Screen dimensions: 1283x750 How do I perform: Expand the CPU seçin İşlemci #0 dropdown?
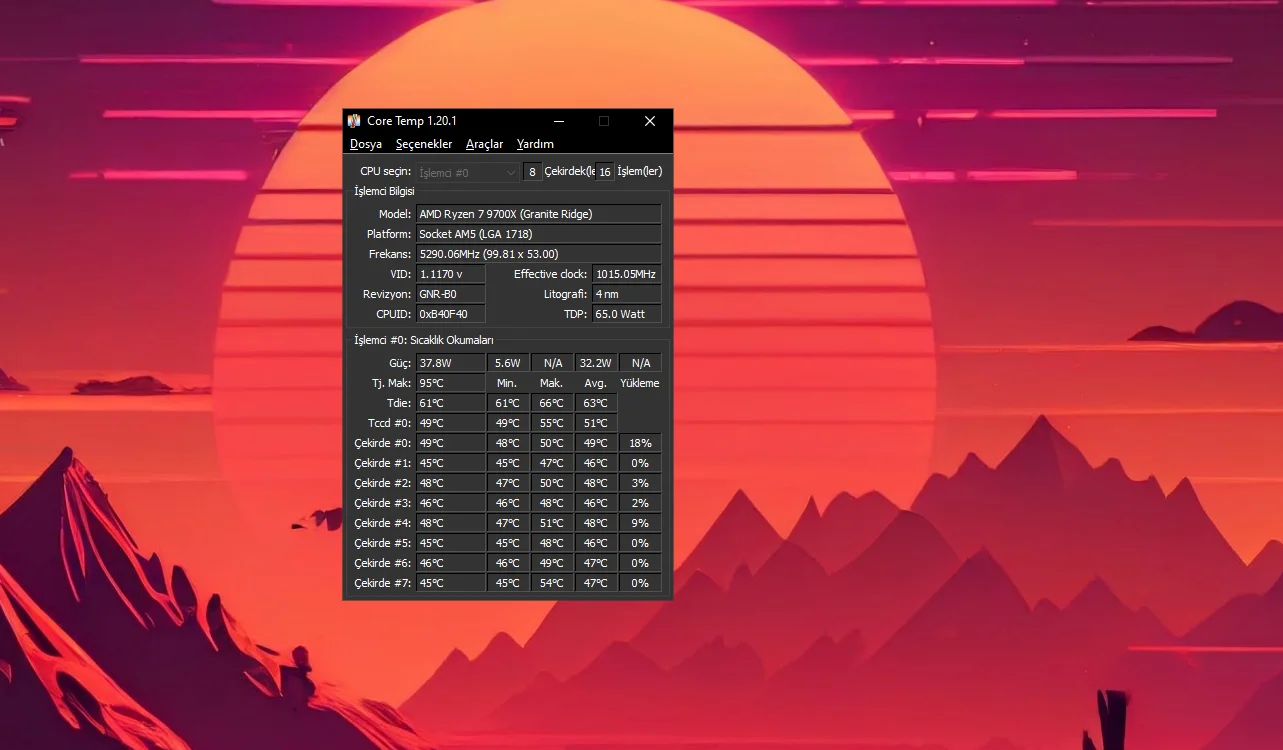(467, 172)
